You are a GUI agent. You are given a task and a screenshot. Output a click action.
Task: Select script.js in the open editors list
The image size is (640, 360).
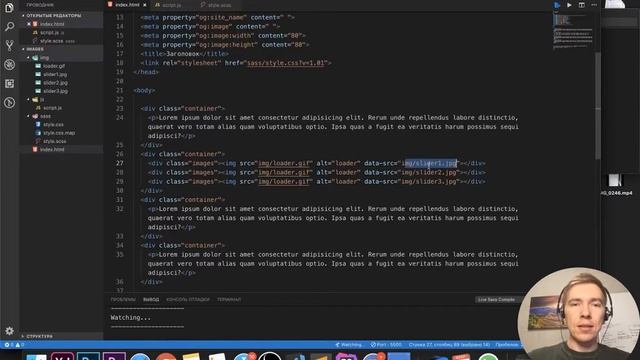click(x=49, y=33)
